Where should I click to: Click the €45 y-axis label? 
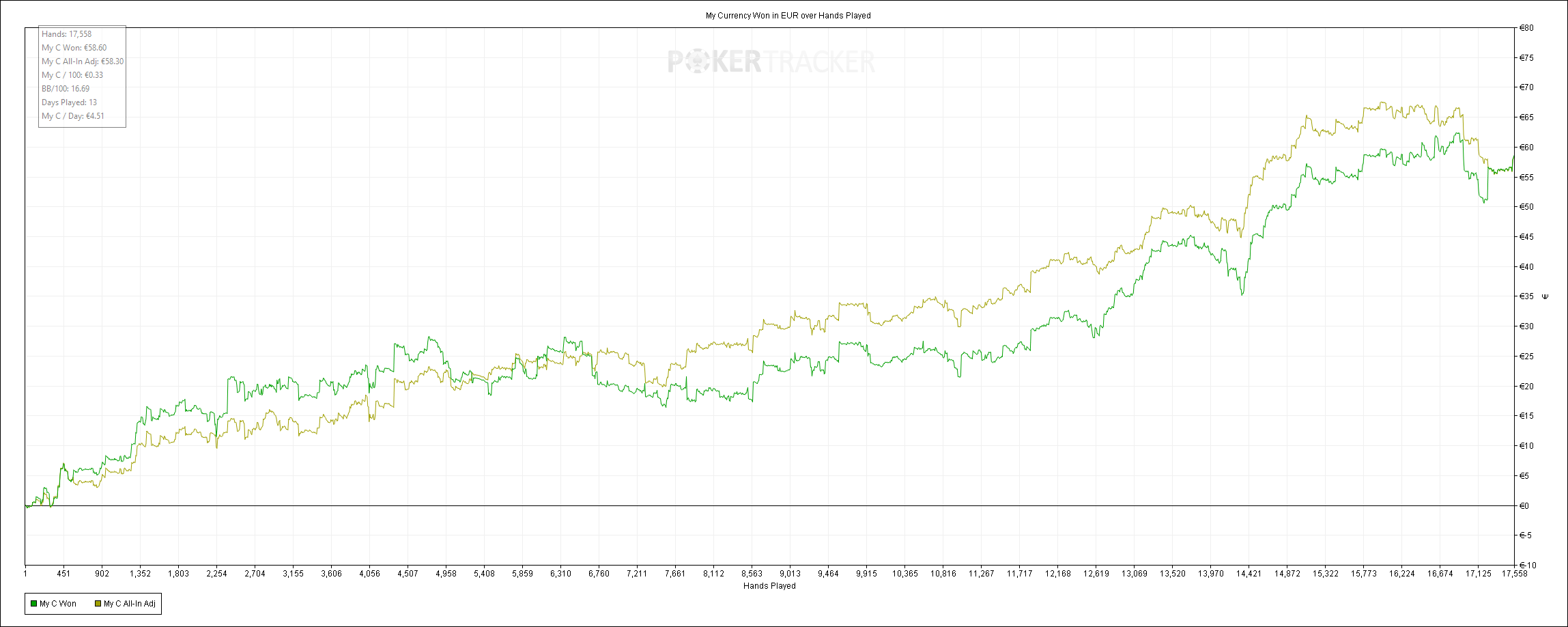coord(1526,237)
